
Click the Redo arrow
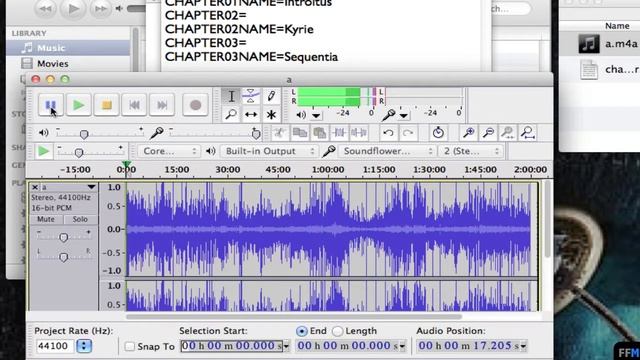[408, 133]
